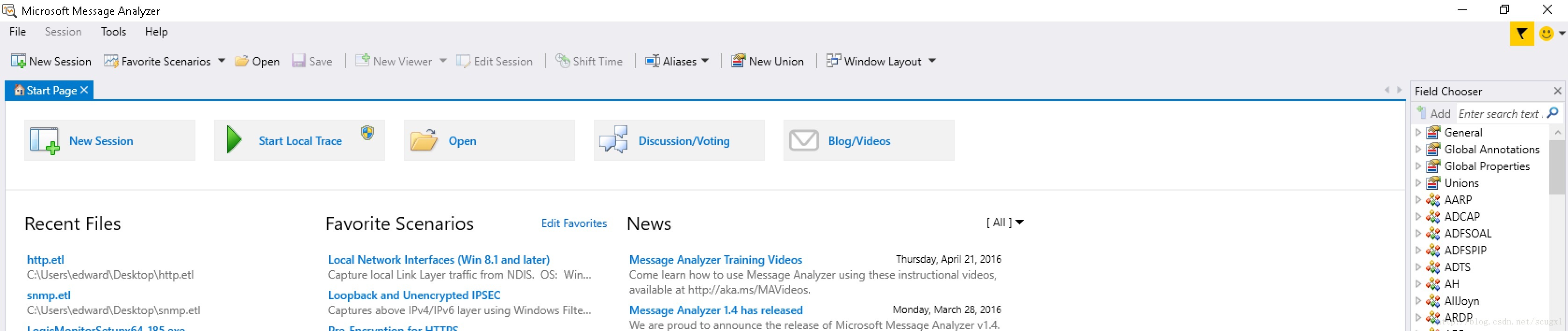Click the yellow filter funnel icon

click(x=1521, y=34)
